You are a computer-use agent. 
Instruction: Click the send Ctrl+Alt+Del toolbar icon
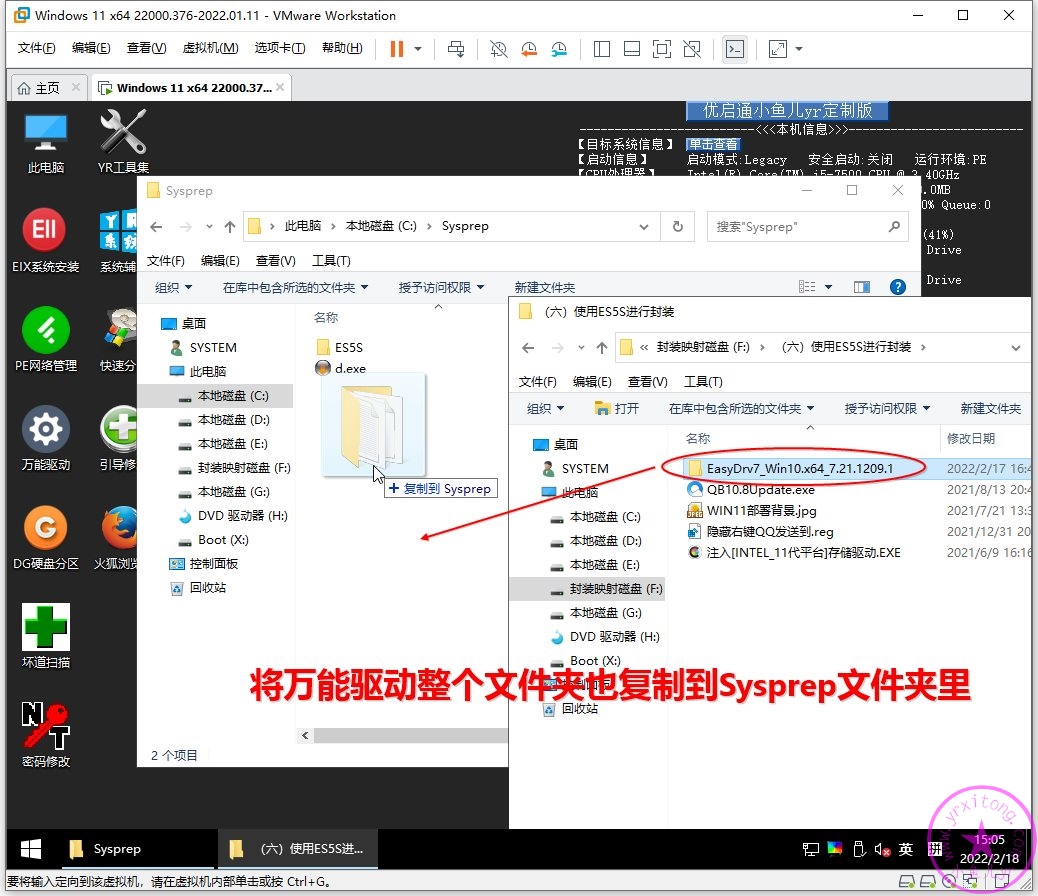click(x=456, y=49)
